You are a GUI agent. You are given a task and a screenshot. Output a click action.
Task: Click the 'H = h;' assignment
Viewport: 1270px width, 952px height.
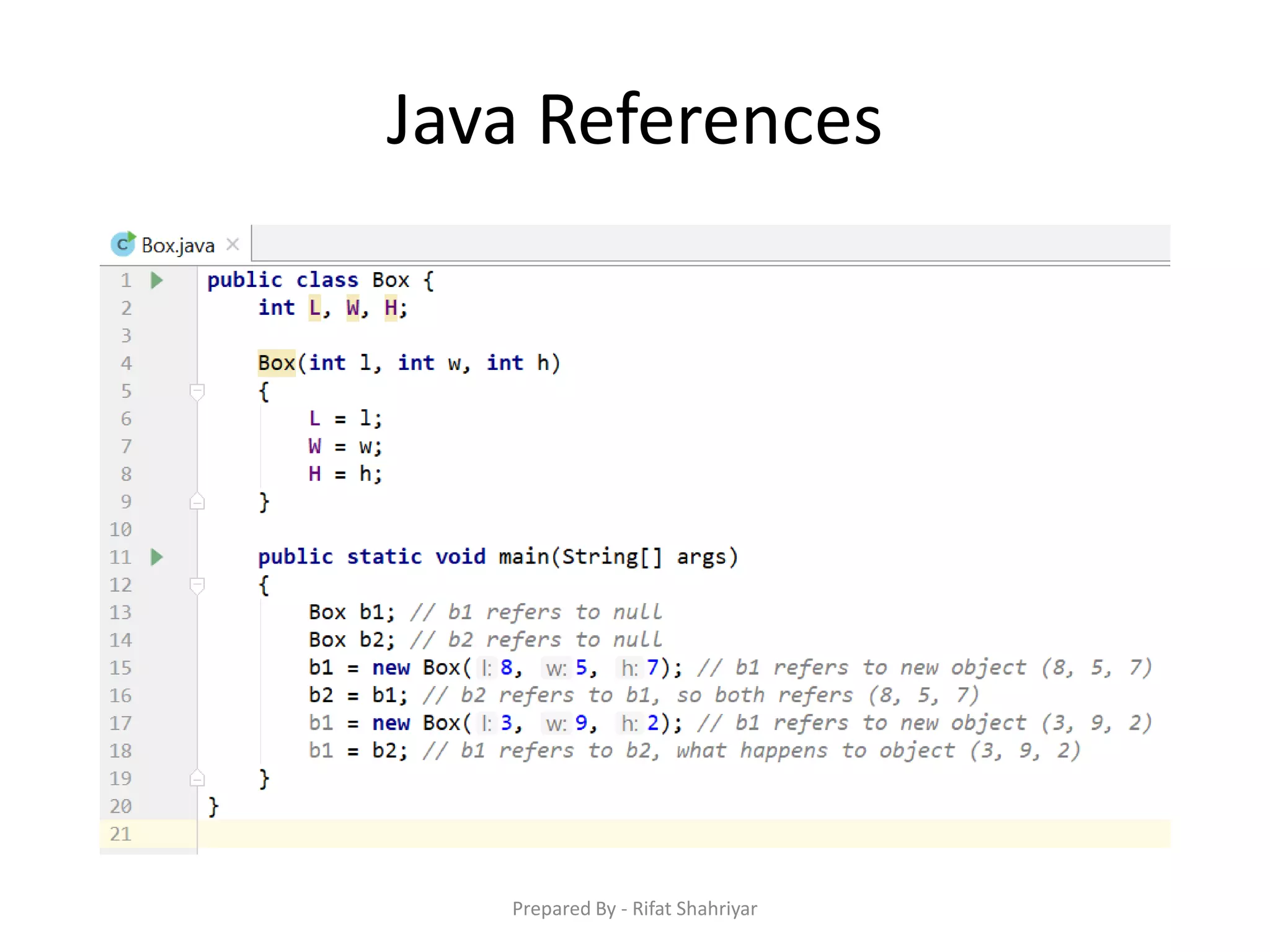(x=345, y=474)
